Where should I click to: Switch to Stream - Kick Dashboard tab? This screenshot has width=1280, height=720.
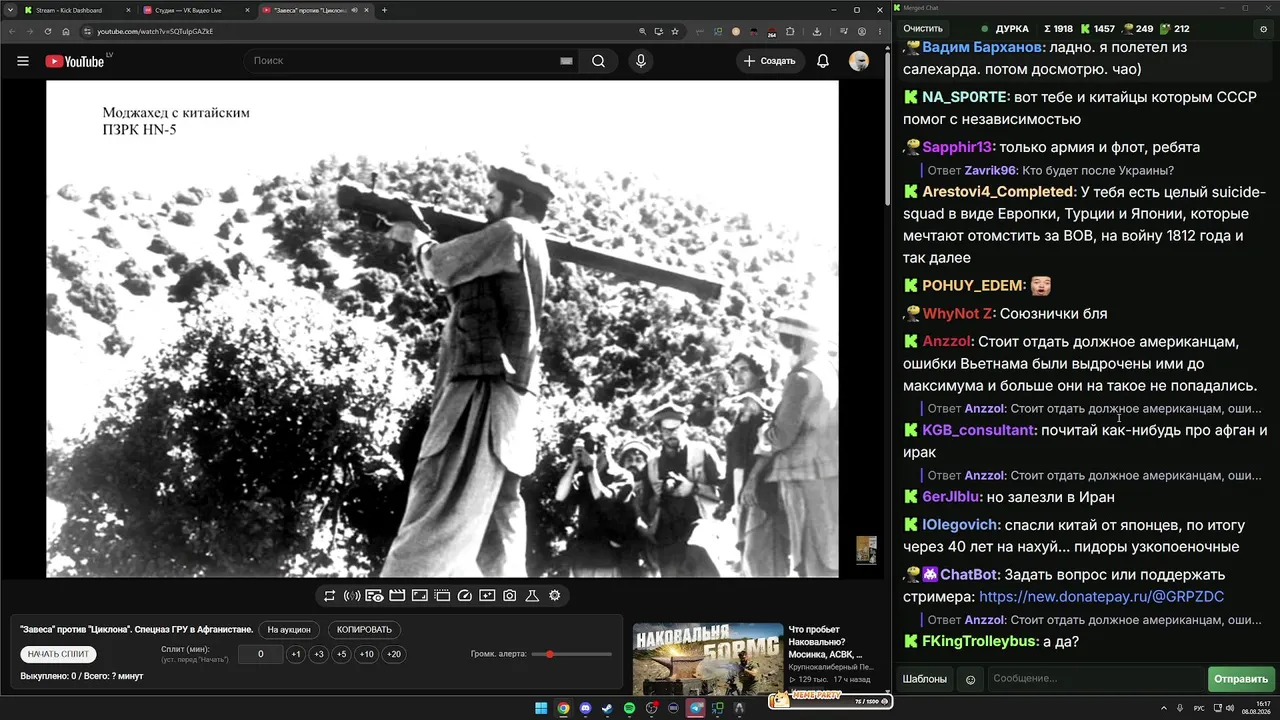coord(77,10)
